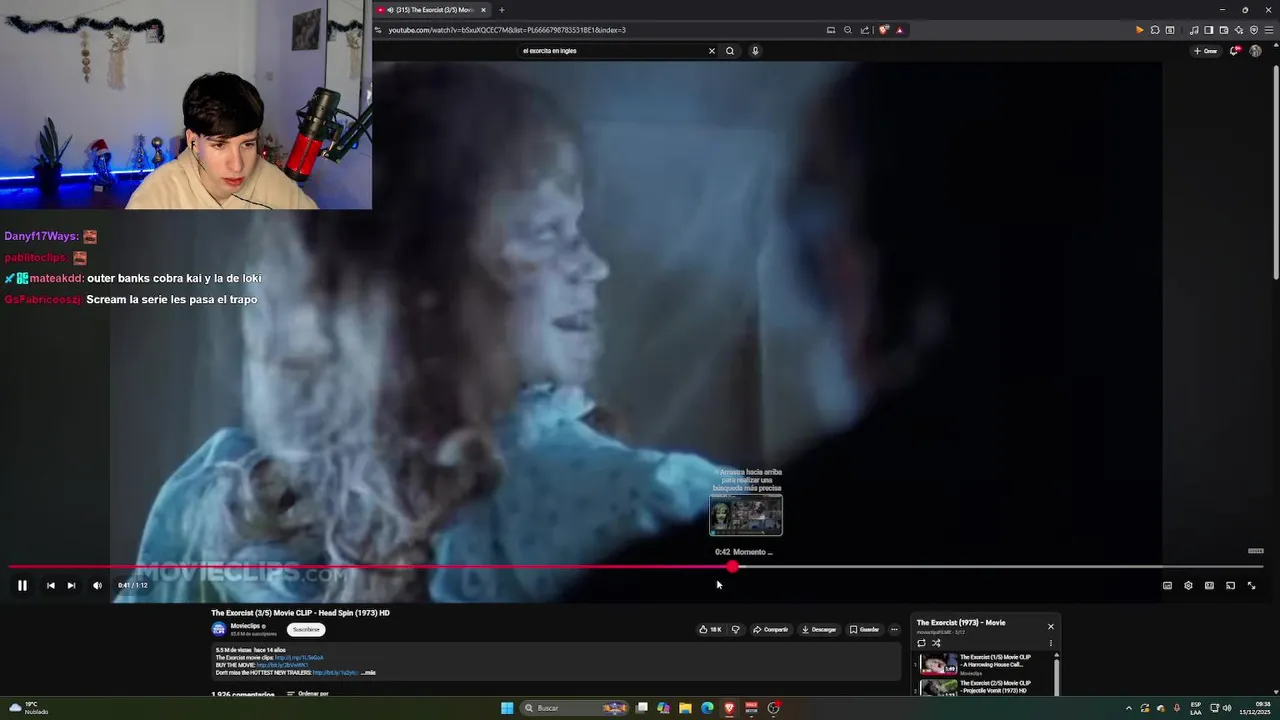Skip to the next playlist video
This screenshot has height=720, width=1280.
coord(71,586)
